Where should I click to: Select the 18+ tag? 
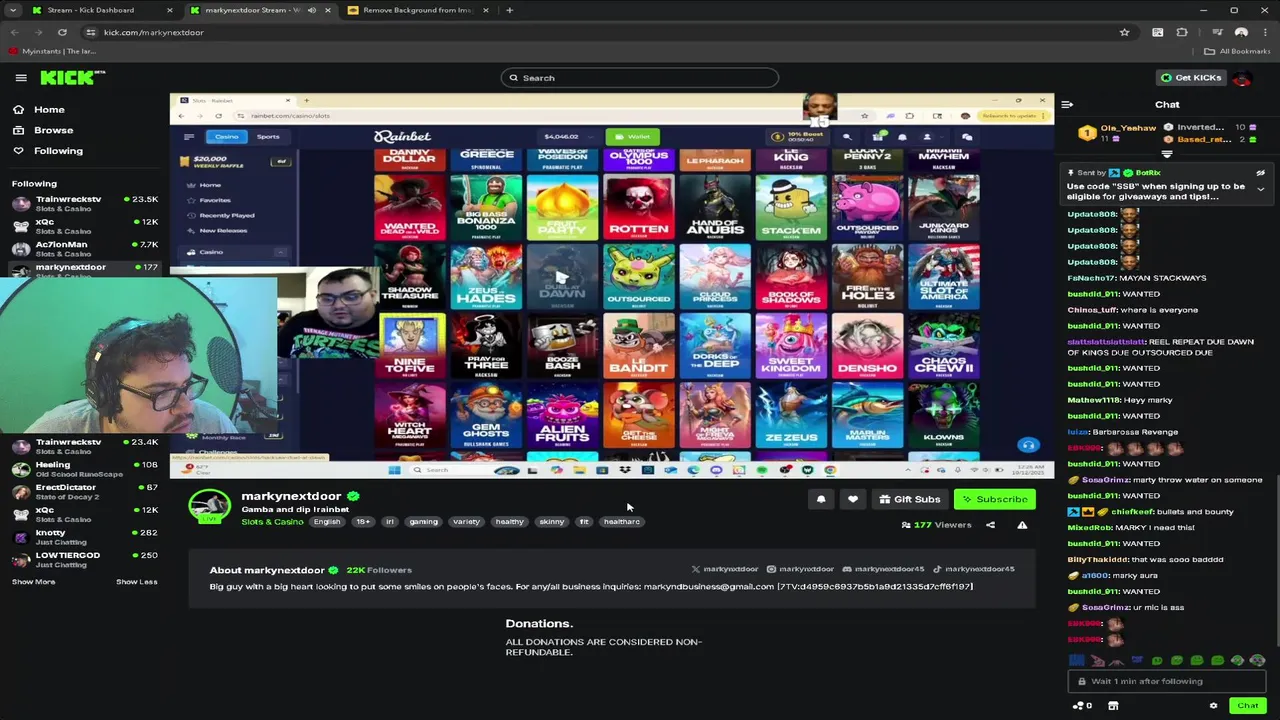(x=363, y=522)
